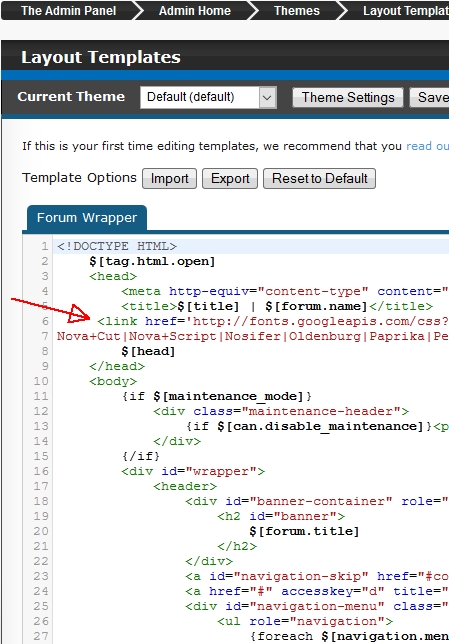Click the <header> tag line

[x=185, y=486]
